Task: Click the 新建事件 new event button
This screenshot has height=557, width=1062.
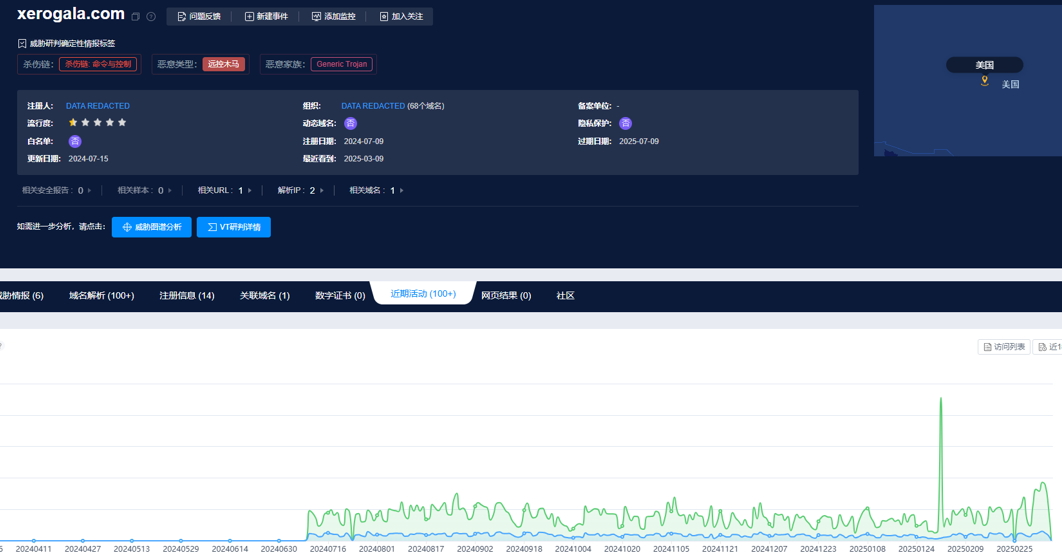Action: pyautogui.click(x=266, y=16)
